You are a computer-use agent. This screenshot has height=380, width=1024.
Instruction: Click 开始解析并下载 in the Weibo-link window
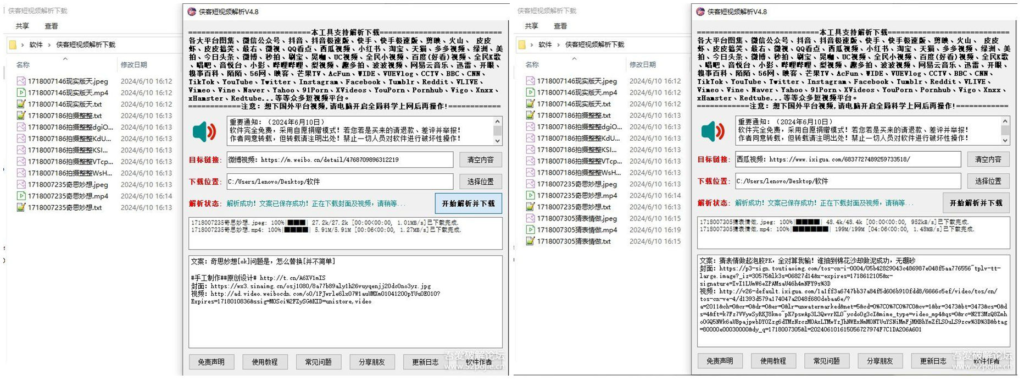(468, 203)
